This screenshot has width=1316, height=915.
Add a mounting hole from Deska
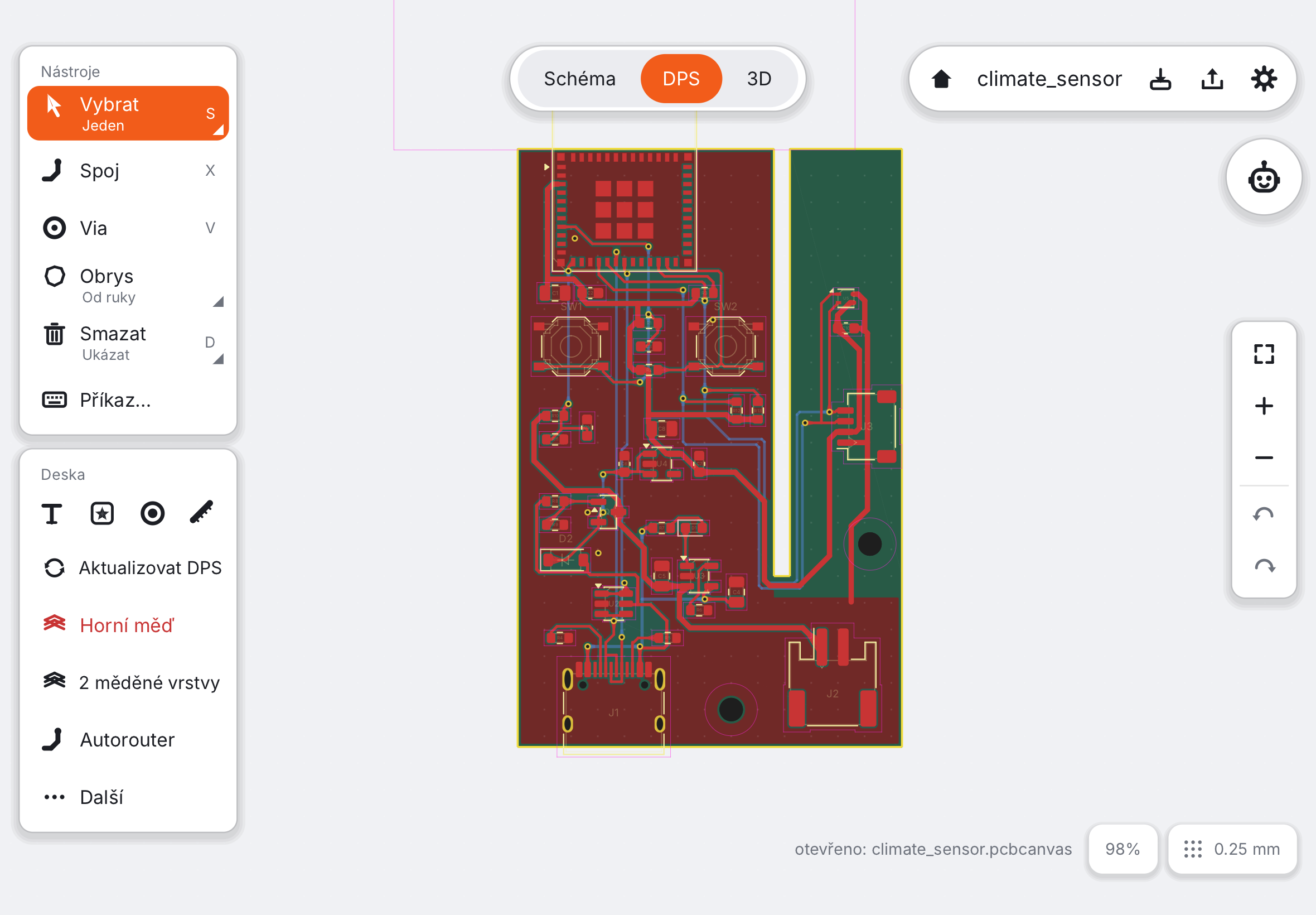pos(152,514)
